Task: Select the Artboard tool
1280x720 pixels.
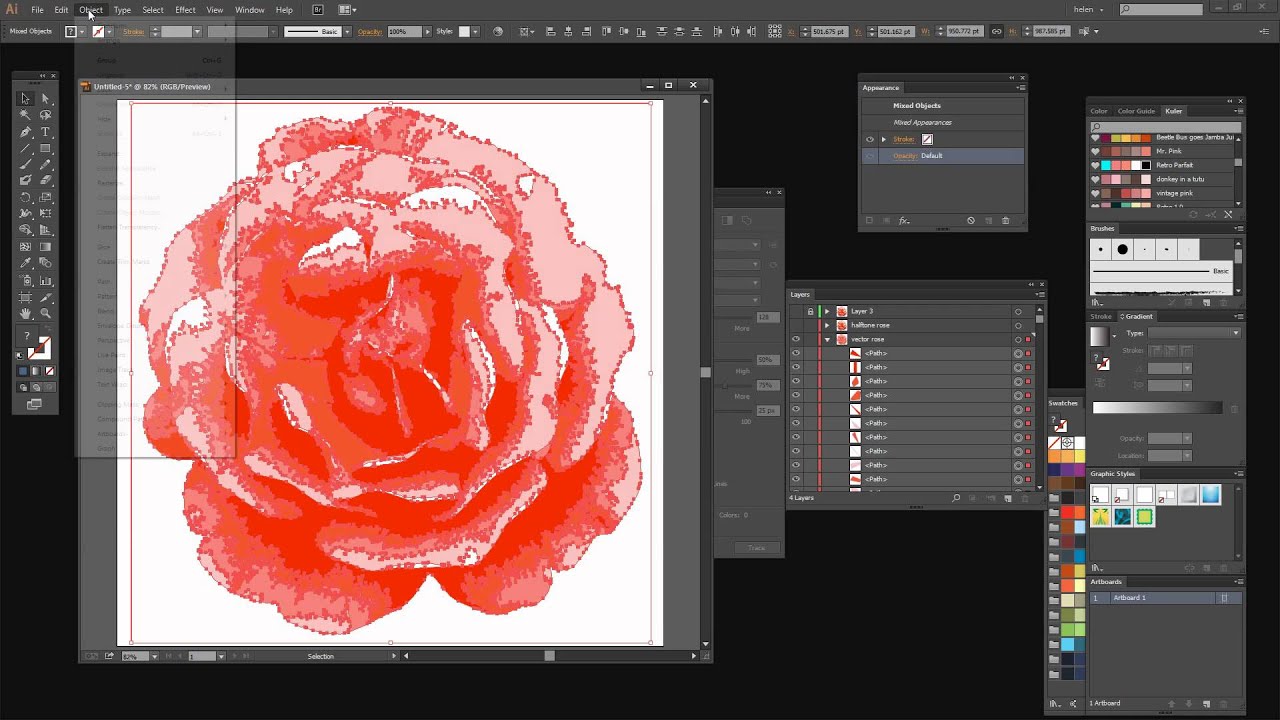Action: [25, 297]
